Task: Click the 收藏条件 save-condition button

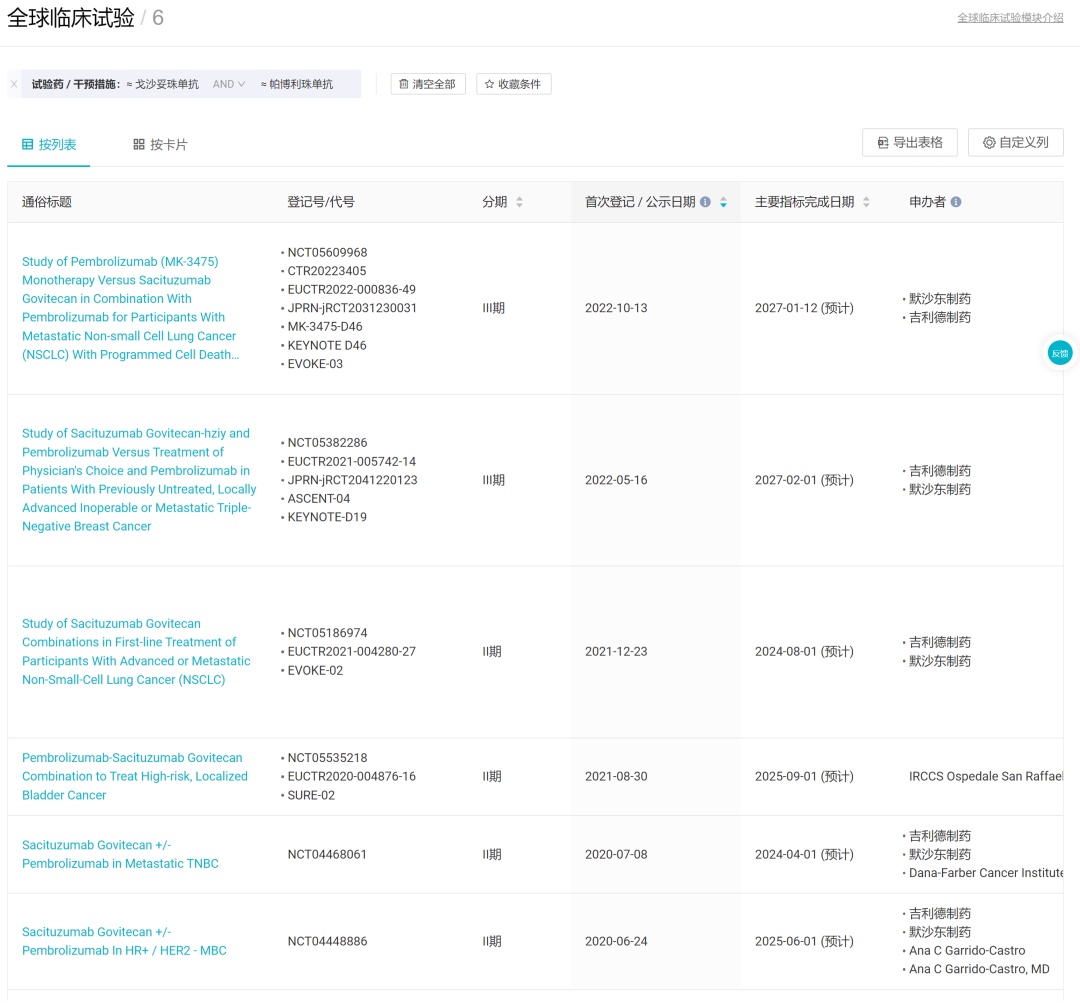Action: tap(513, 84)
